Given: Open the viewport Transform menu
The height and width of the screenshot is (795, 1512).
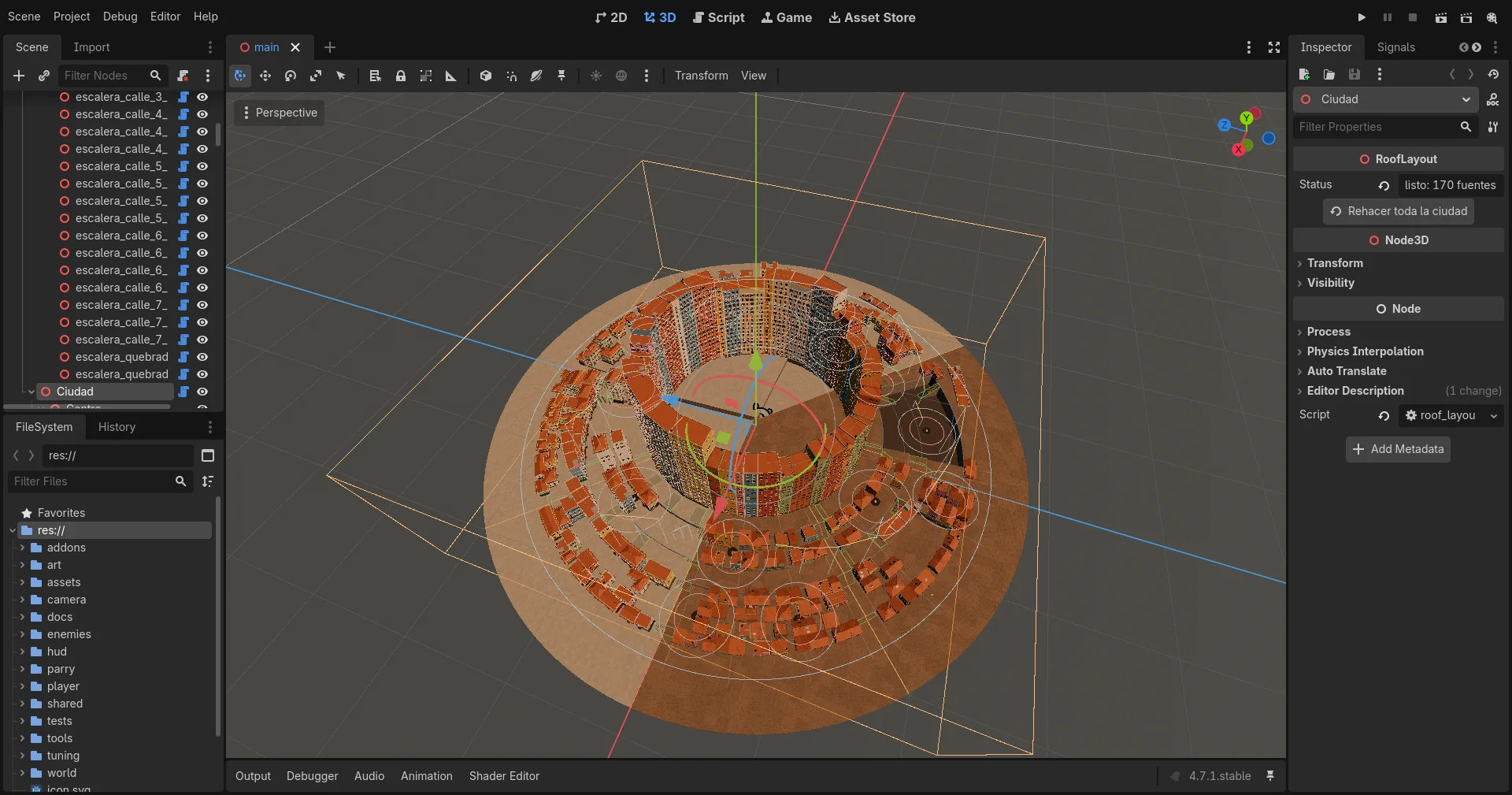Looking at the screenshot, I should pos(701,76).
